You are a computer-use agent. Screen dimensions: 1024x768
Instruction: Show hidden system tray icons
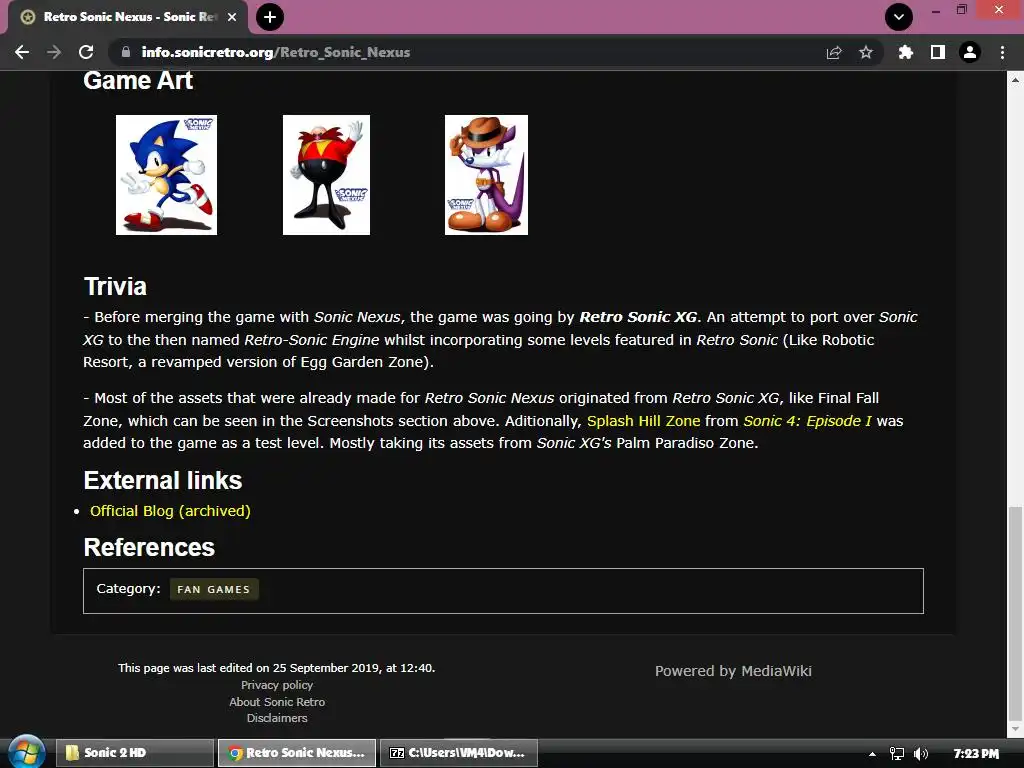[x=872, y=754]
